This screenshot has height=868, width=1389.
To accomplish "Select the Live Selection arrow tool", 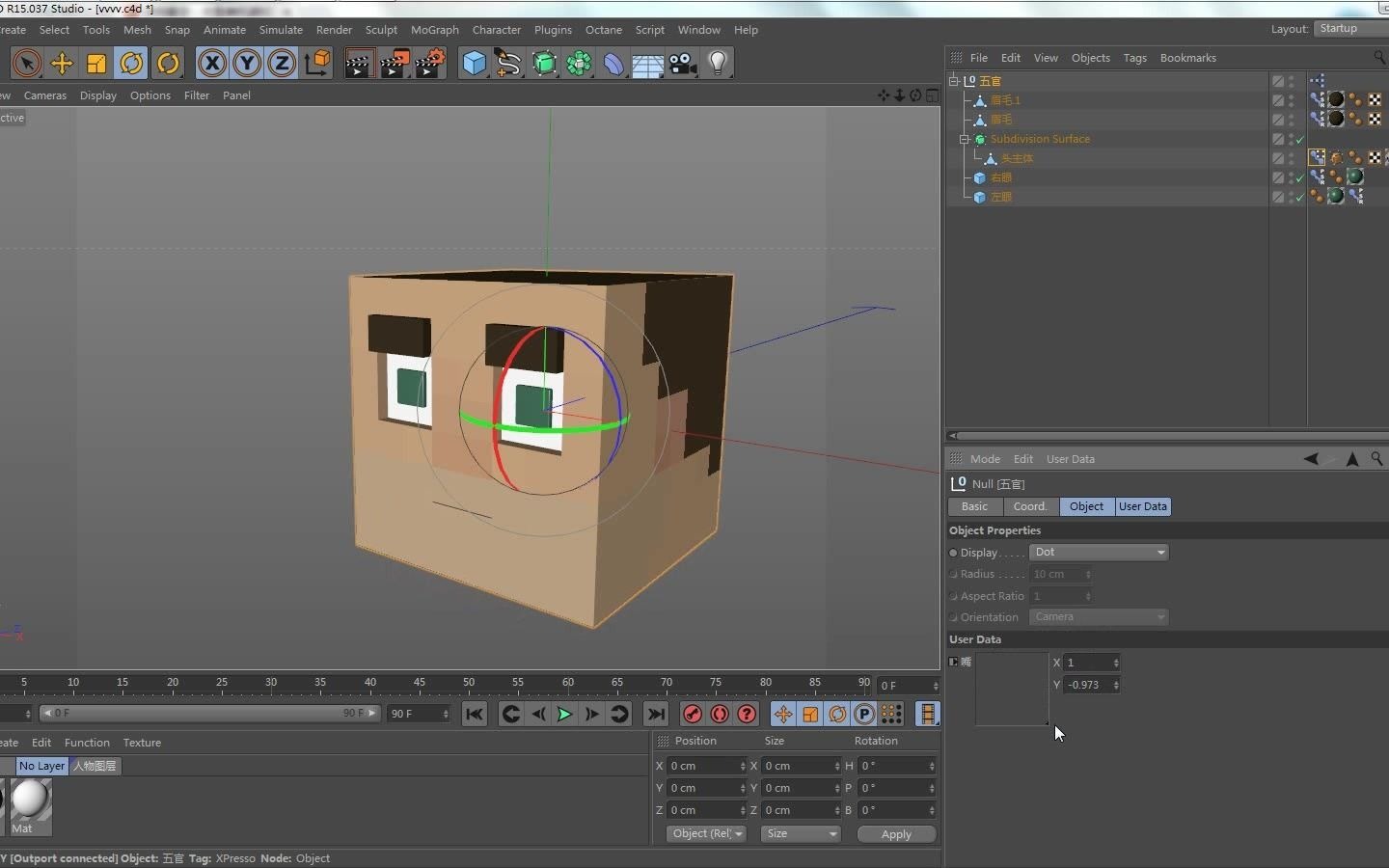I will (x=27, y=64).
